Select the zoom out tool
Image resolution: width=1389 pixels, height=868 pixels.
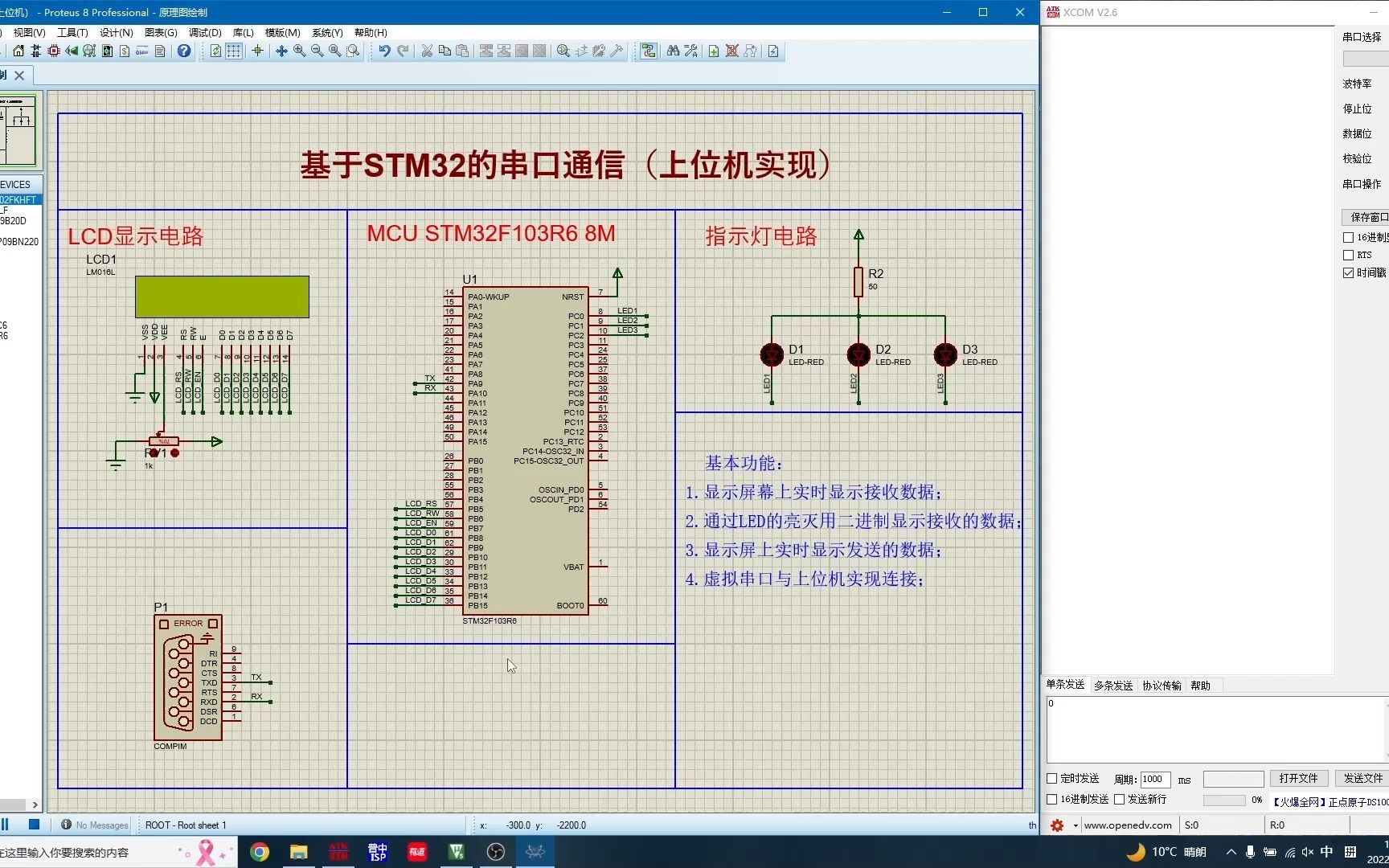(x=317, y=51)
